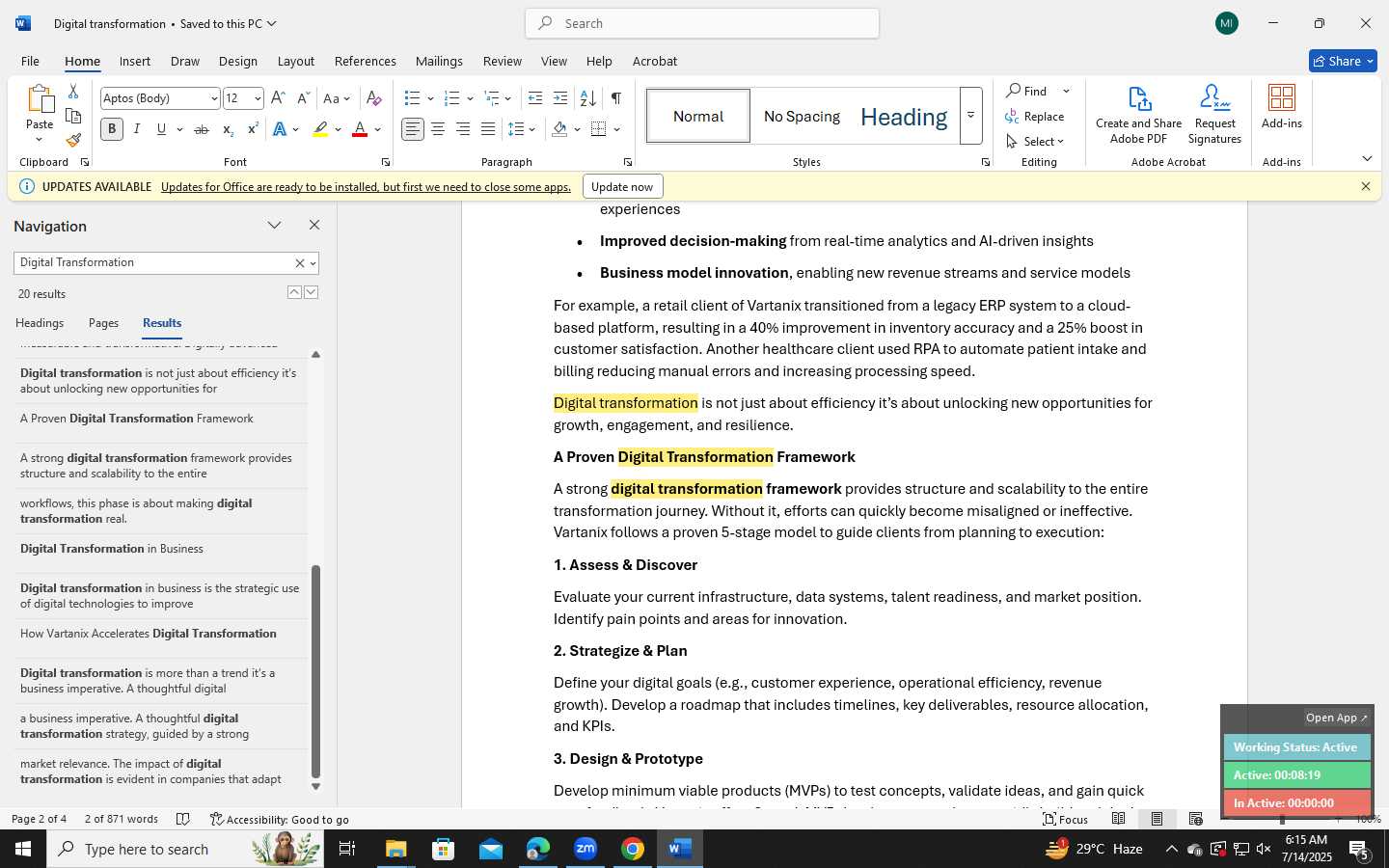Click Navigation results scrollbar thumb
This screenshot has height=868, width=1389.
click(315, 671)
